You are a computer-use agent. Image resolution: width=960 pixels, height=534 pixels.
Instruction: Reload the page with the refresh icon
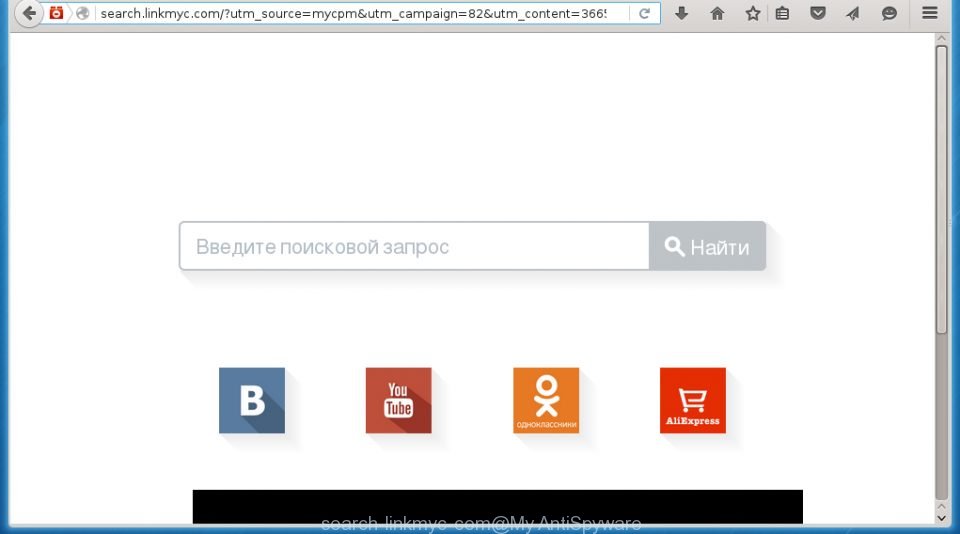coord(644,13)
